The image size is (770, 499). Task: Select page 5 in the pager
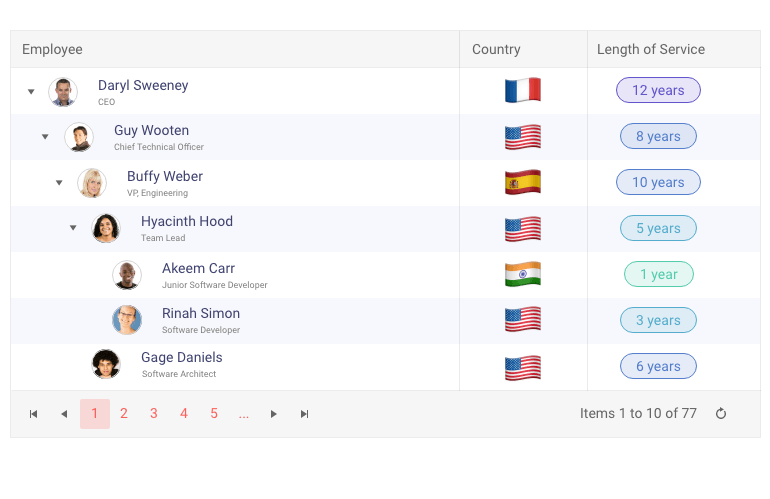pyautogui.click(x=214, y=414)
